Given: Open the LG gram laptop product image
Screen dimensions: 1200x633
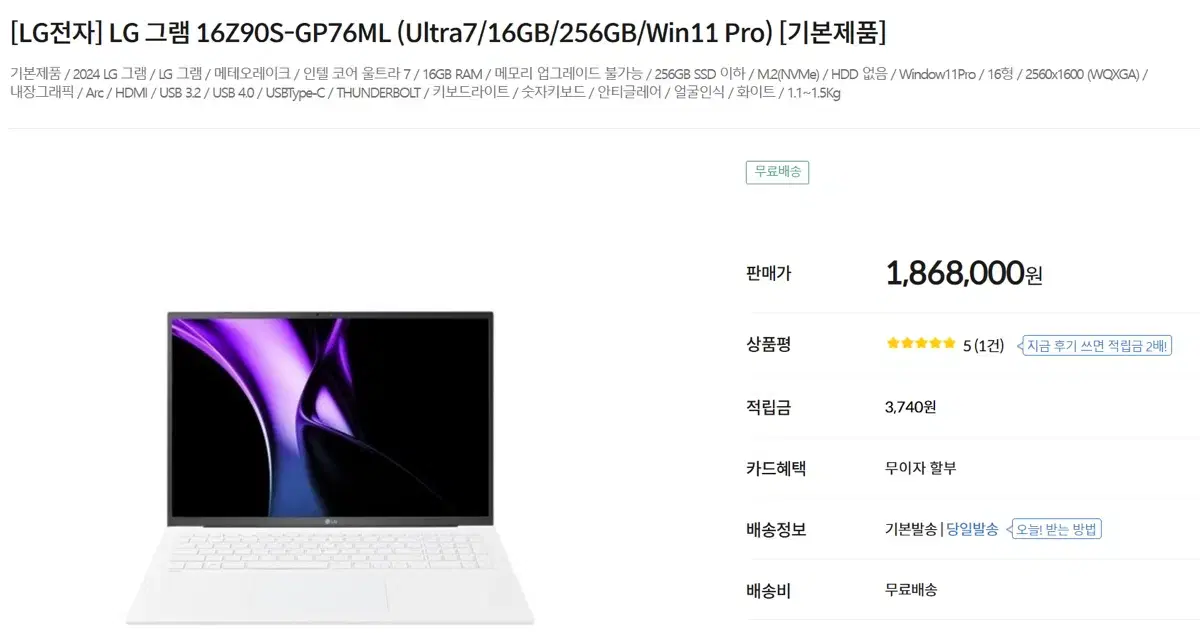Looking at the screenshot, I should (x=330, y=467).
